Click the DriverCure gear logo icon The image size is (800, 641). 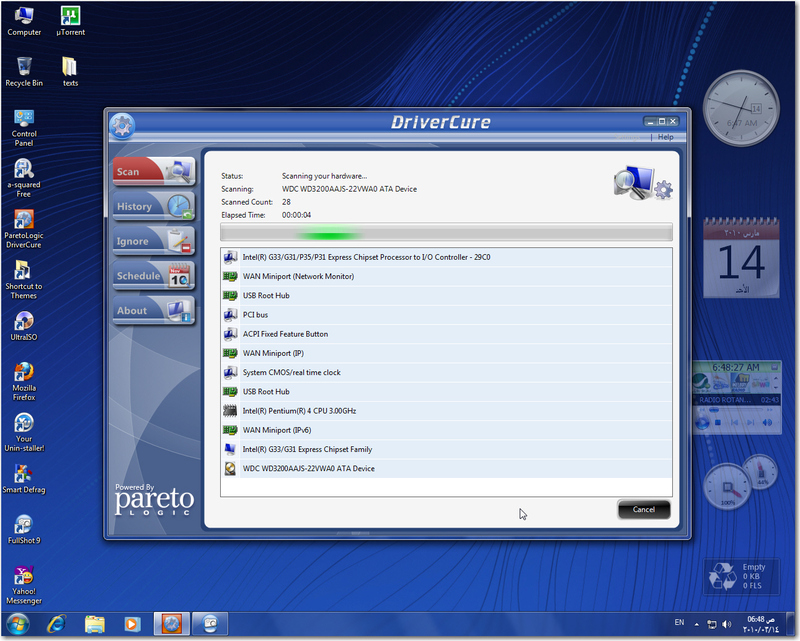pos(122,126)
